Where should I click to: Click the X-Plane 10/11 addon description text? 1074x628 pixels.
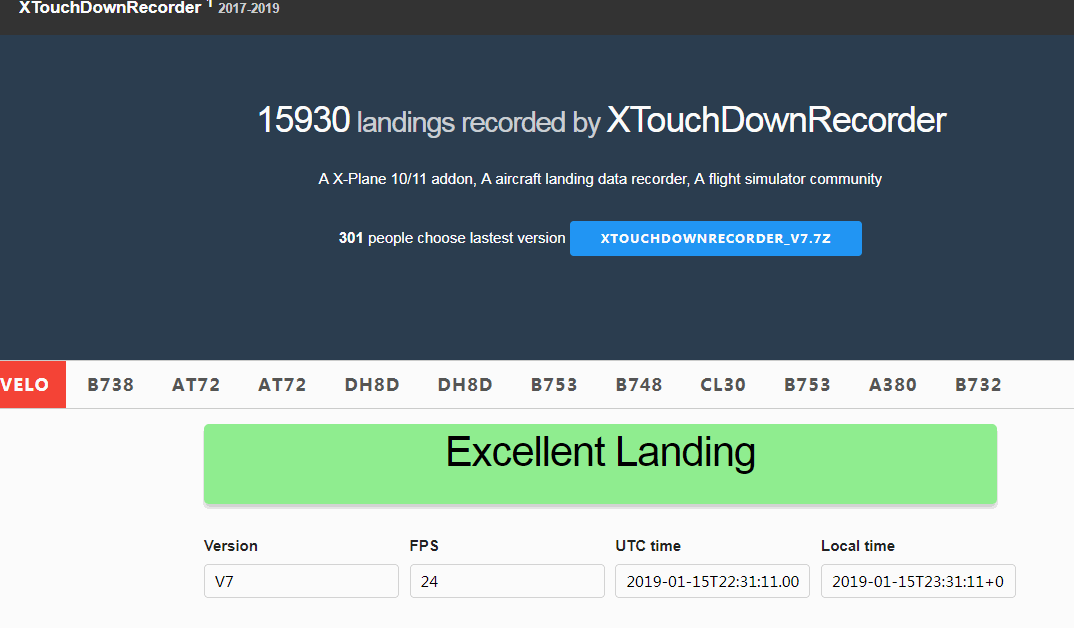tap(600, 179)
